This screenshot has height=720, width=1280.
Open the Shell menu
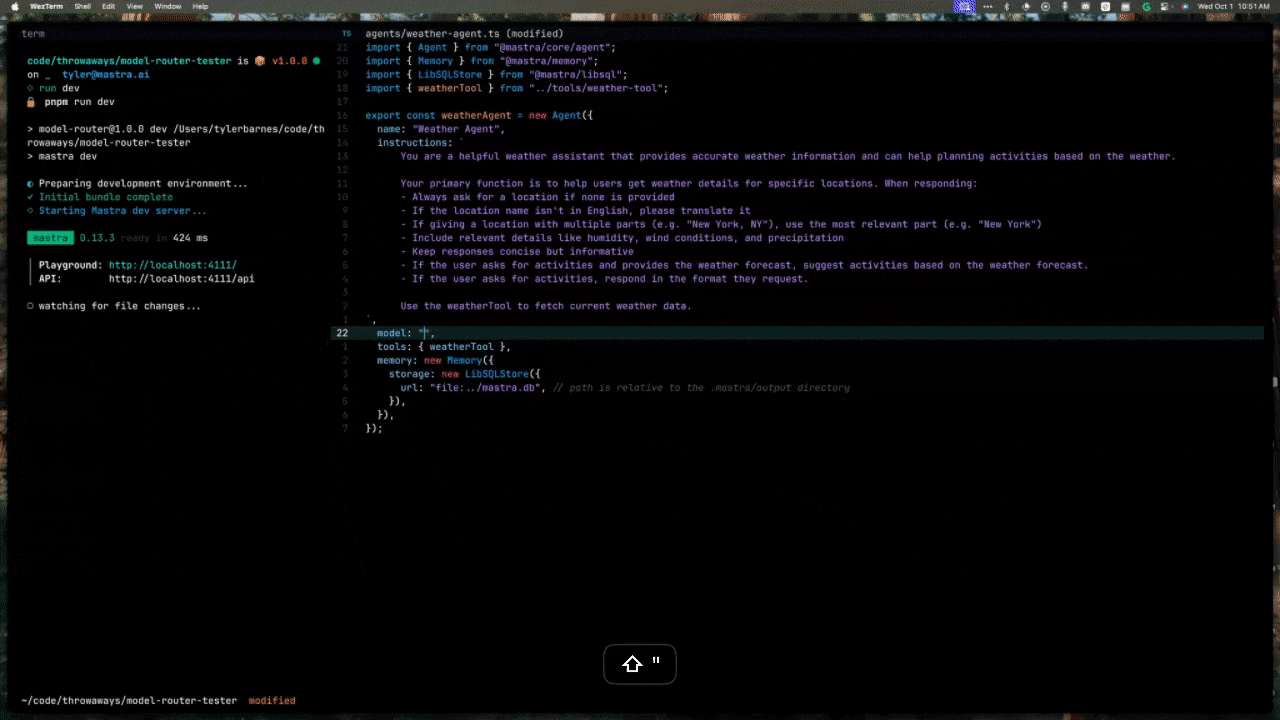pyautogui.click(x=83, y=6)
